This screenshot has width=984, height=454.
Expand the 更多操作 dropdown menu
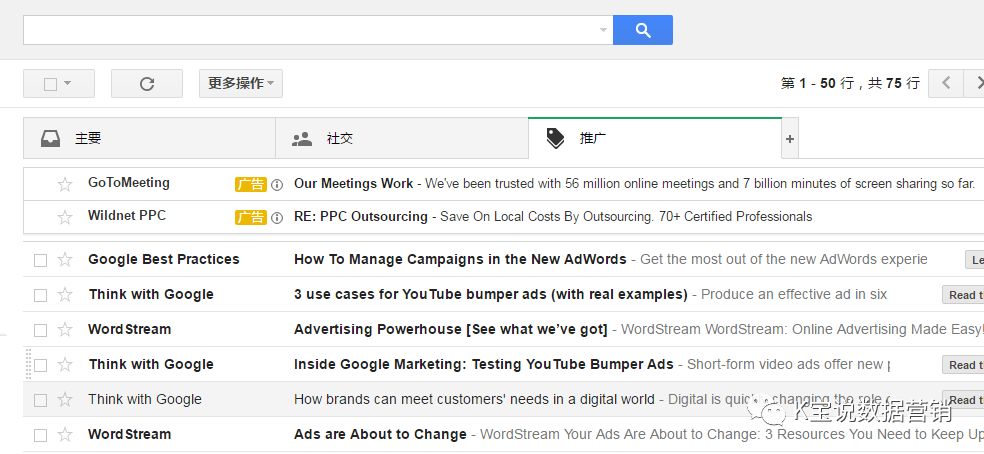click(241, 84)
